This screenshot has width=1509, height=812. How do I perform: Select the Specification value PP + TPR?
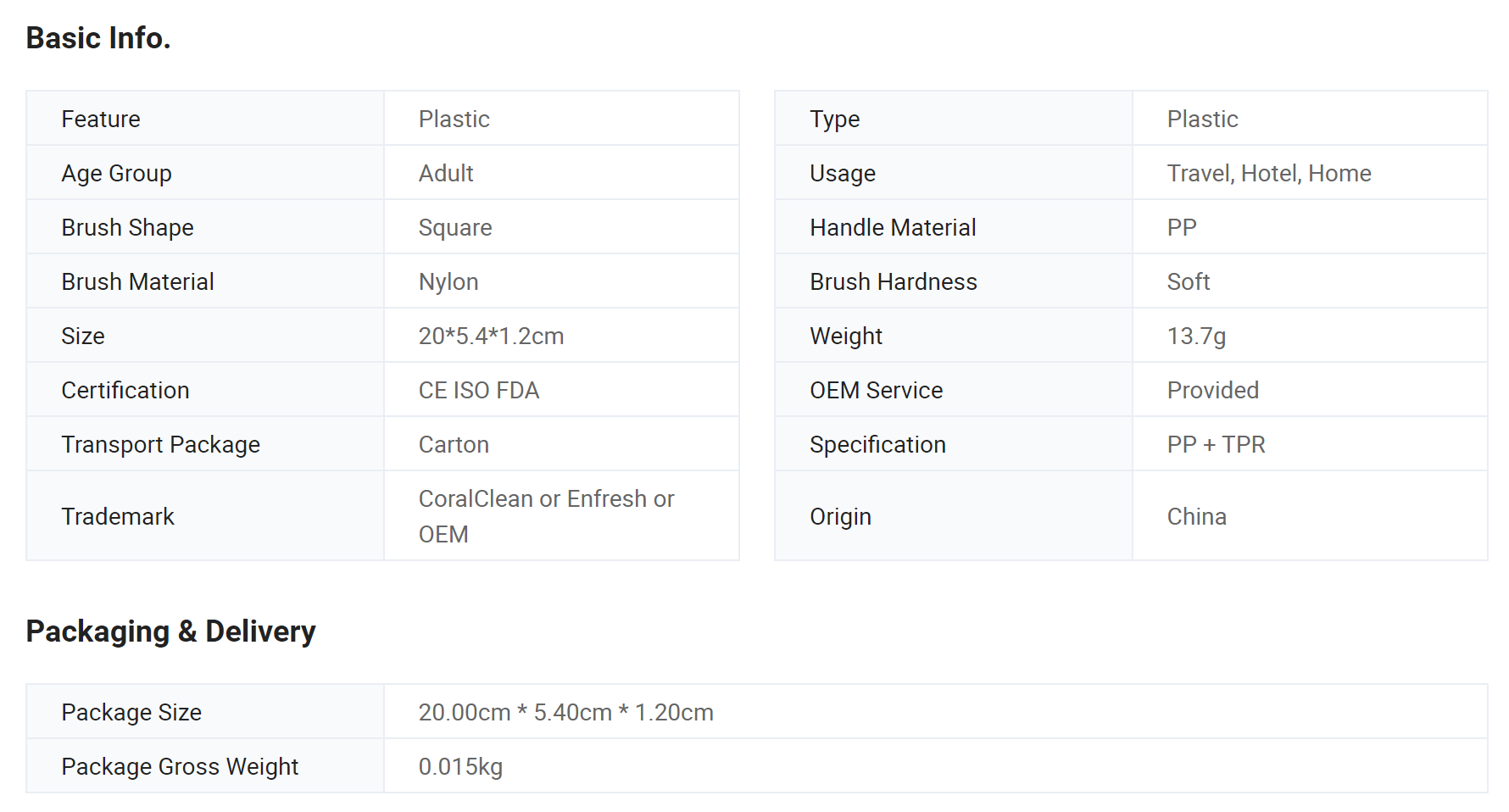tap(1216, 445)
